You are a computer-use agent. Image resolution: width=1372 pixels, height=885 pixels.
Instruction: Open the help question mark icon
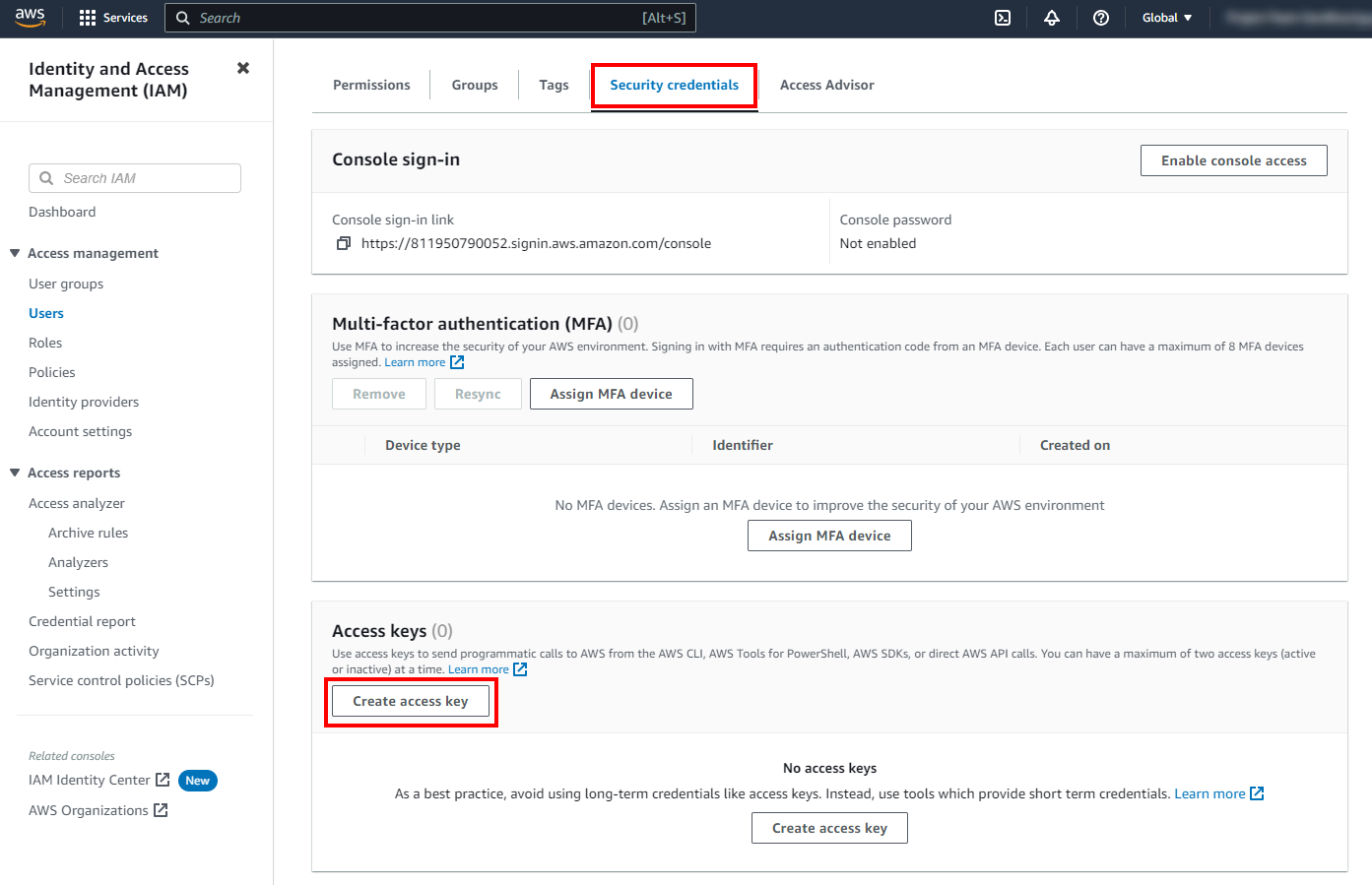1101,18
